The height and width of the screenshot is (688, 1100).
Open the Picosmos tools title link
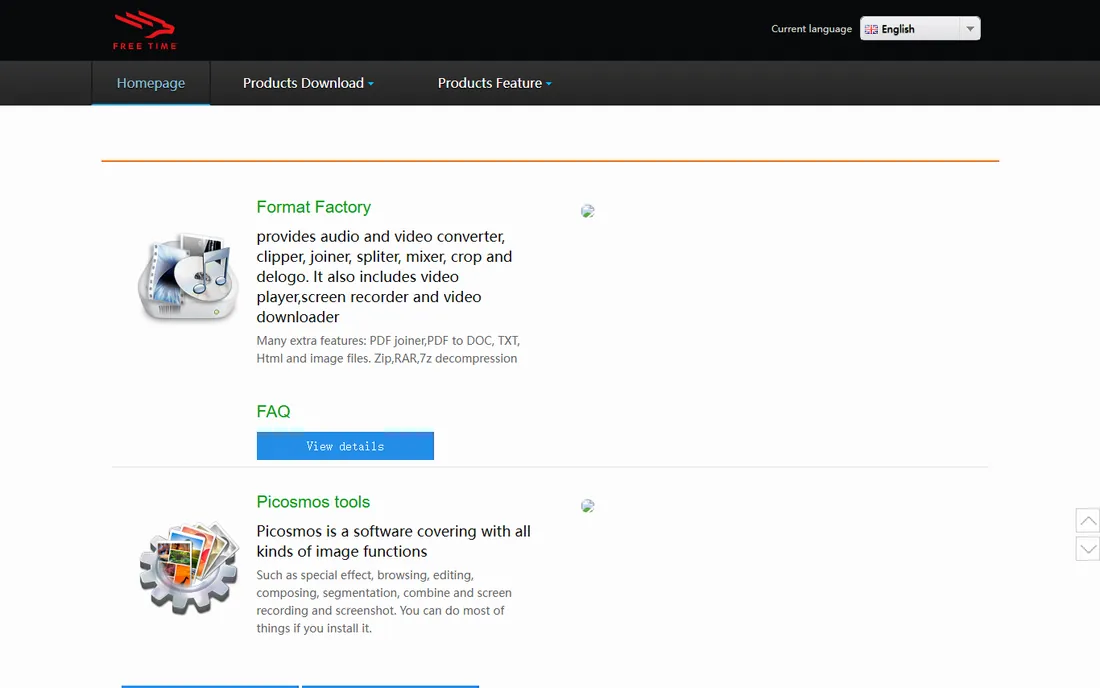[313, 502]
